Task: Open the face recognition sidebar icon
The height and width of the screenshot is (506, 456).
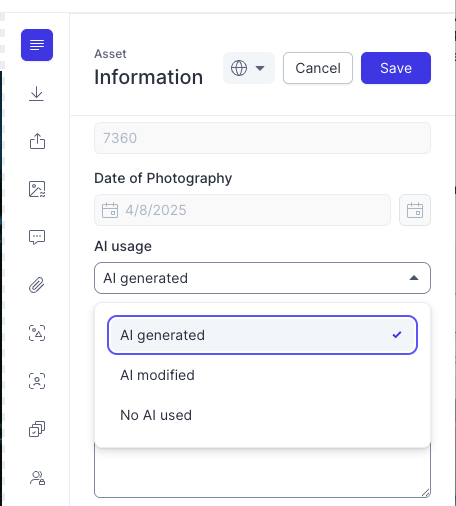Action: [37, 381]
